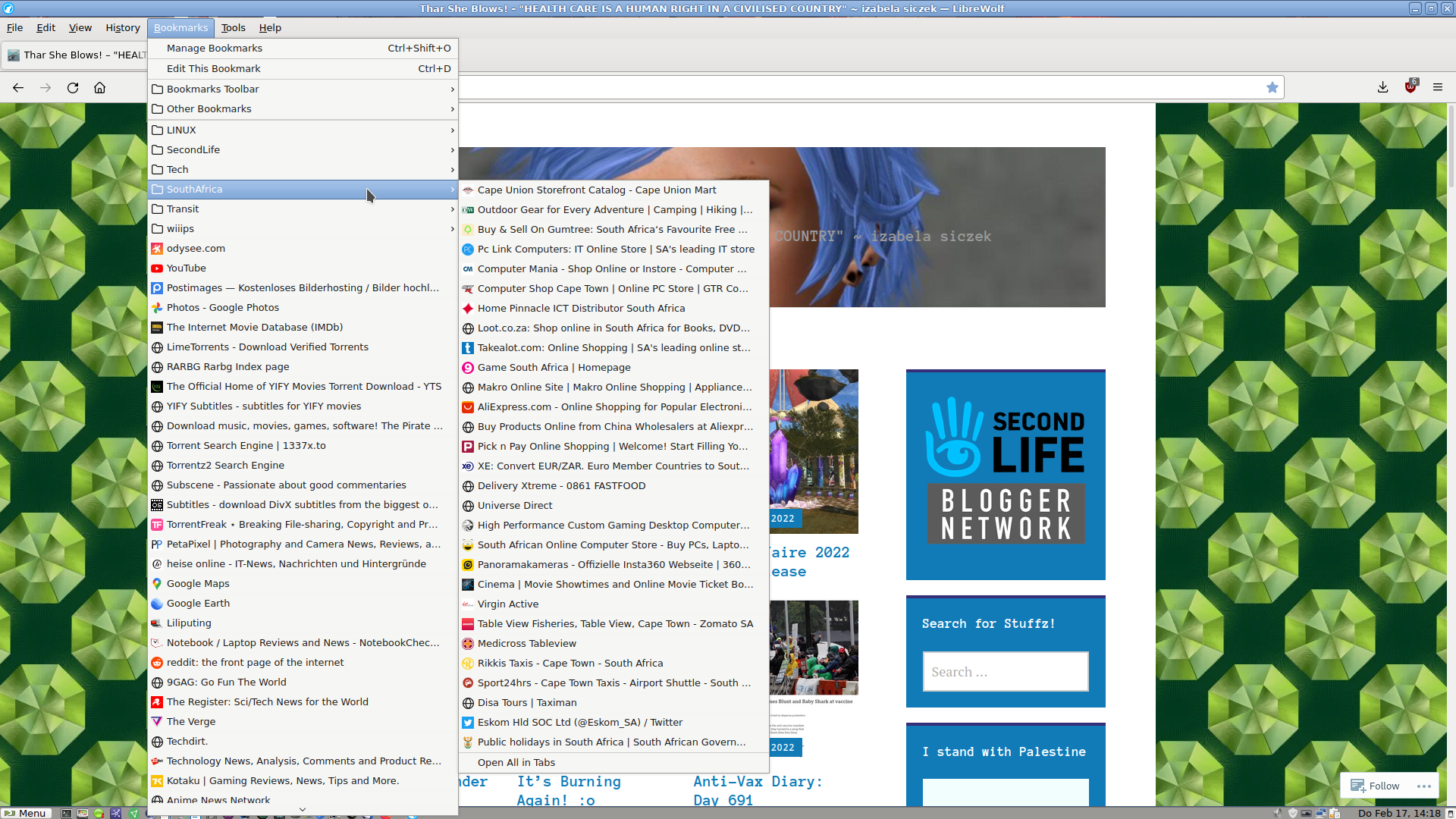
Task: Switch to the Thar She Blows! tab
Action: click(x=76, y=55)
